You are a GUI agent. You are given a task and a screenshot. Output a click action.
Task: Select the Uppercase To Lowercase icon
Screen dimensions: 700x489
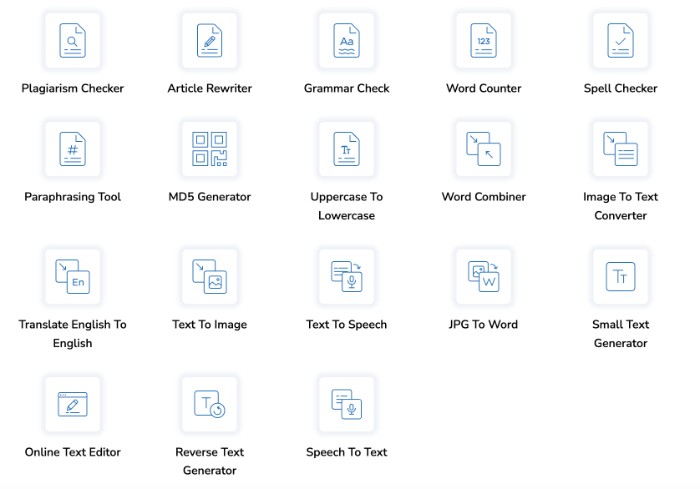[347, 149]
